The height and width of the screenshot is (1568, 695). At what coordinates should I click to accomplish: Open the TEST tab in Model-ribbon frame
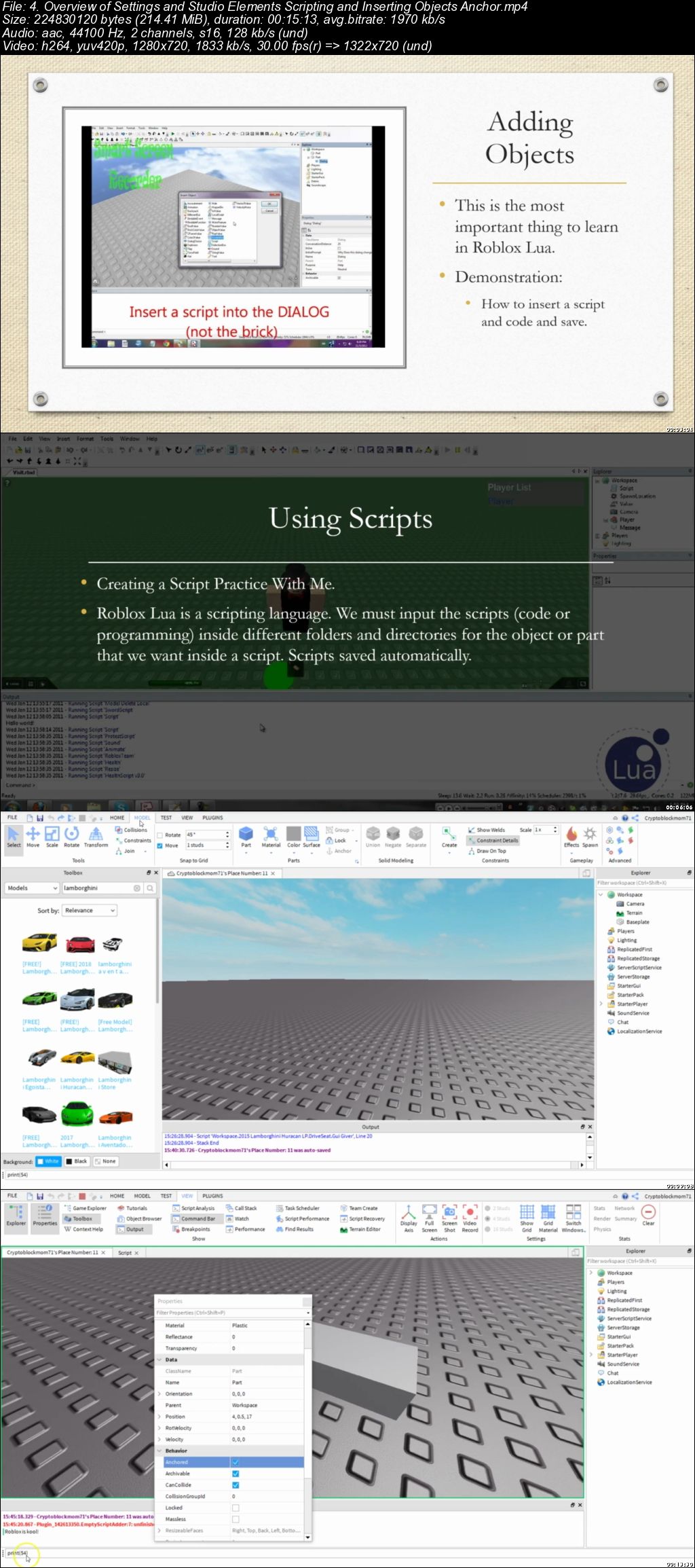[x=166, y=818]
